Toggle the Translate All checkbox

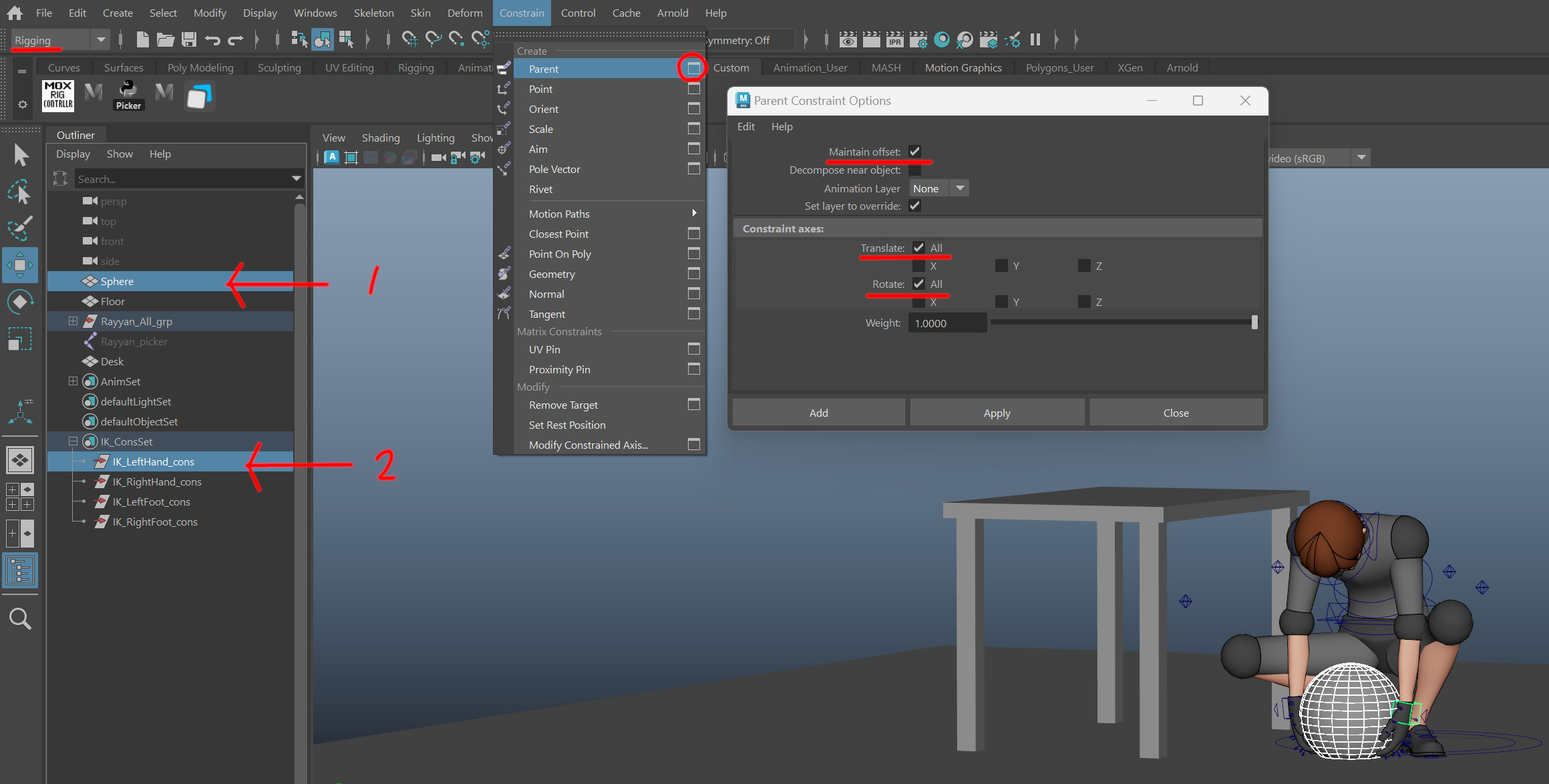pyautogui.click(x=919, y=248)
